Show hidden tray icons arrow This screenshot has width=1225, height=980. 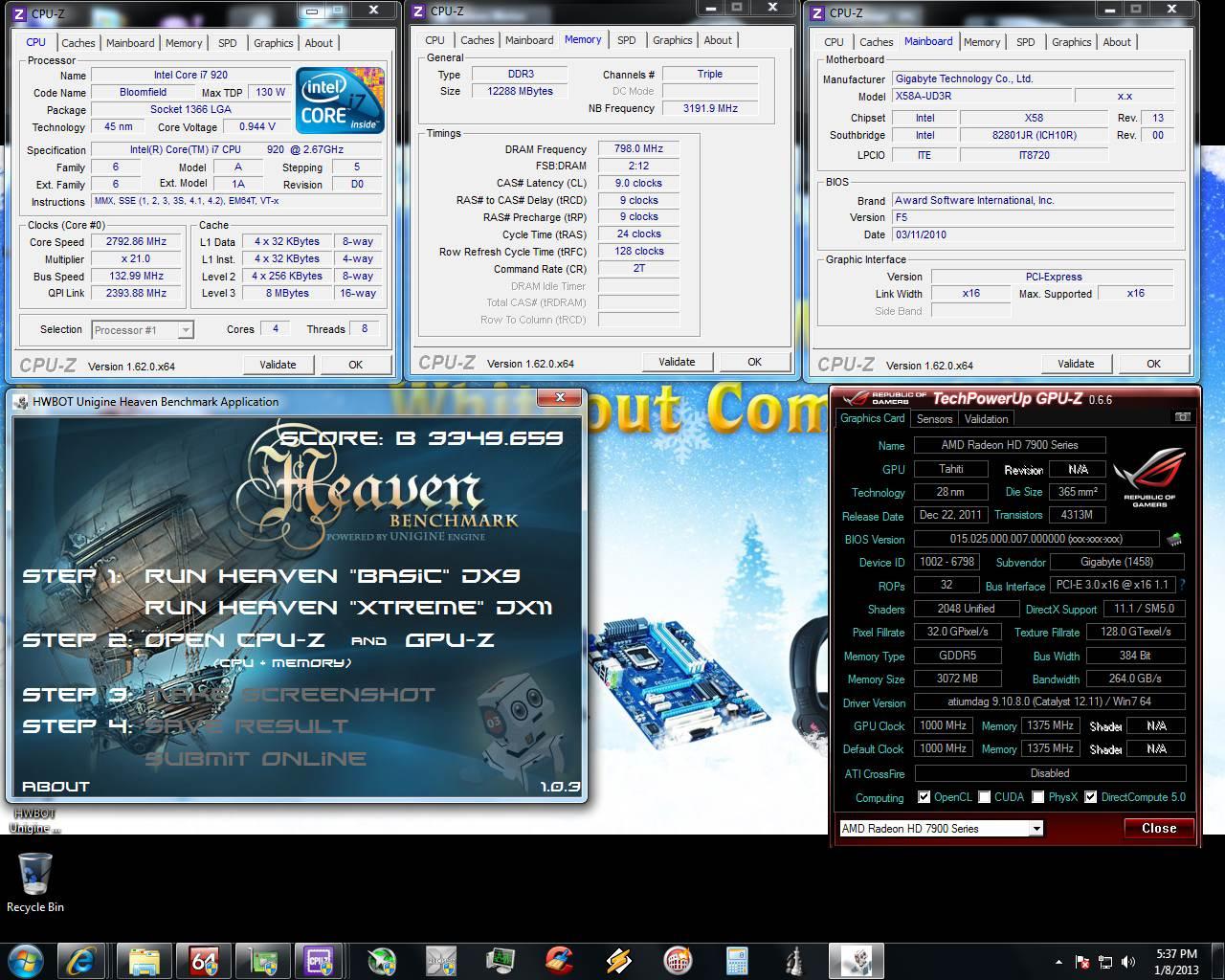pyautogui.click(x=1058, y=962)
